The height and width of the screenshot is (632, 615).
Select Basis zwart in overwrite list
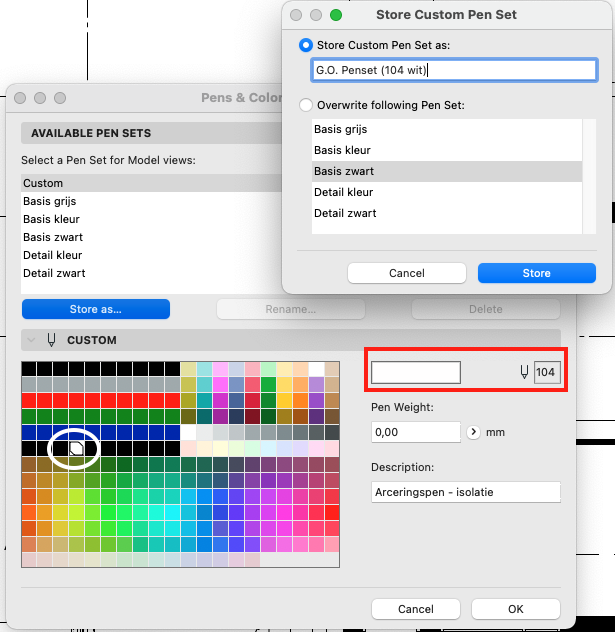coord(447,171)
